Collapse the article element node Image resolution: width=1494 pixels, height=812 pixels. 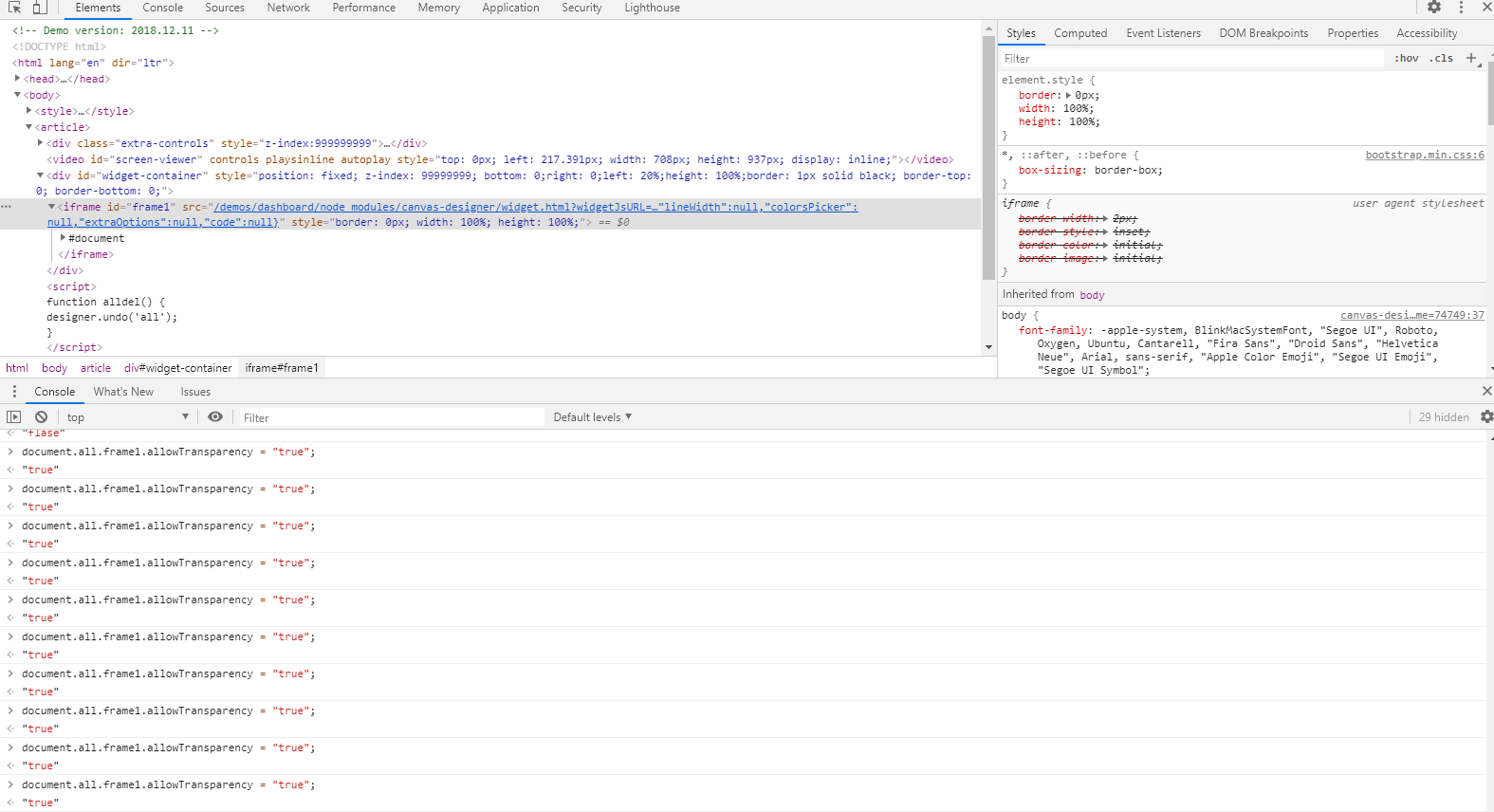[x=28, y=127]
